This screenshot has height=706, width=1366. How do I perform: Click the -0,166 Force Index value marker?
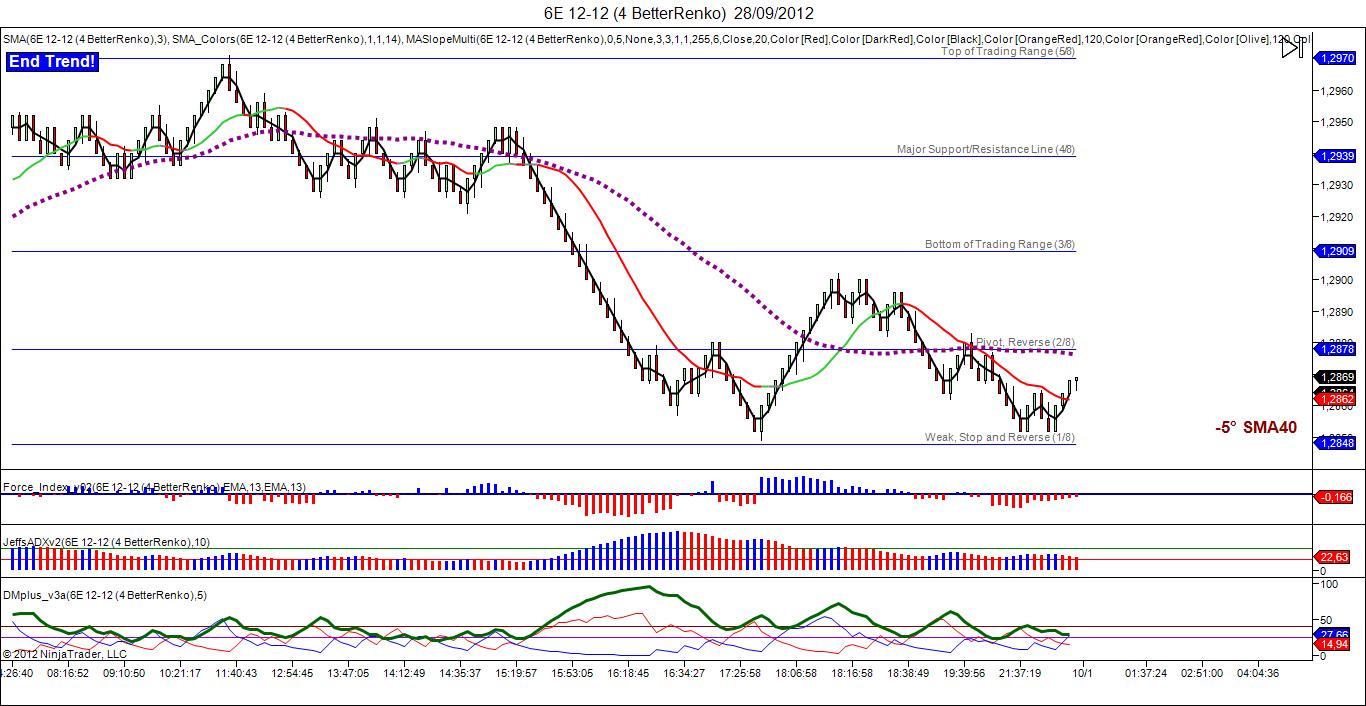[x=1335, y=496]
